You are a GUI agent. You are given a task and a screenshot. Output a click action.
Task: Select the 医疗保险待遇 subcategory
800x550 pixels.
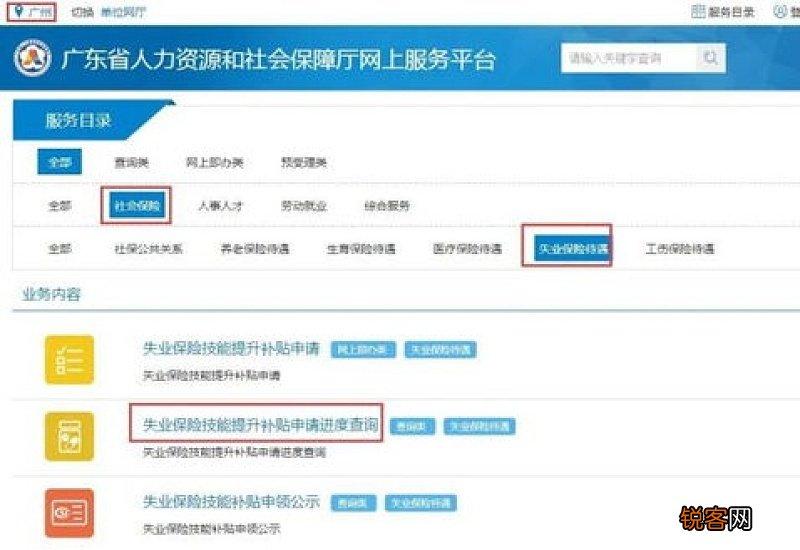[467, 249]
